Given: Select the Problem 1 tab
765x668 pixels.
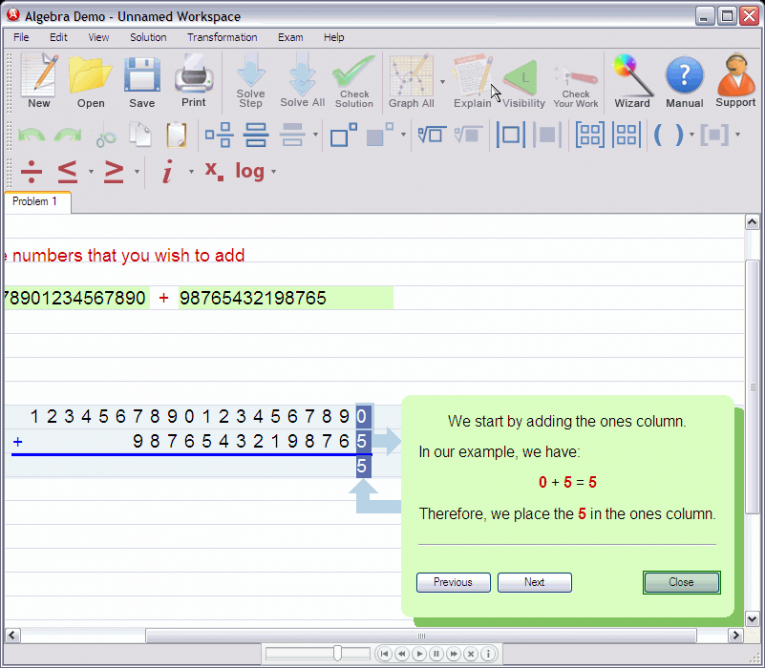Looking at the screenshot, I should 38,202.
